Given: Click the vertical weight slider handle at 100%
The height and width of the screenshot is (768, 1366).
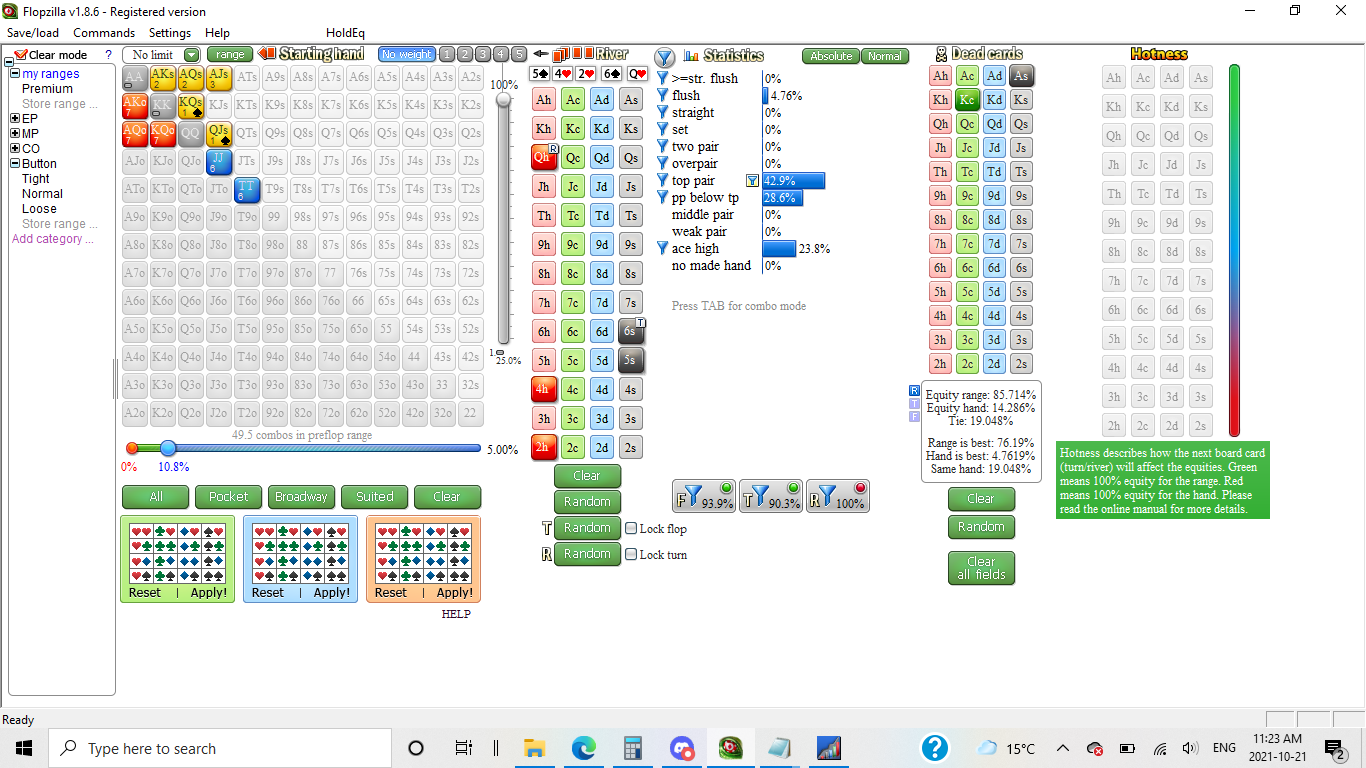Looking at the screenshot, I should point(504,99).
